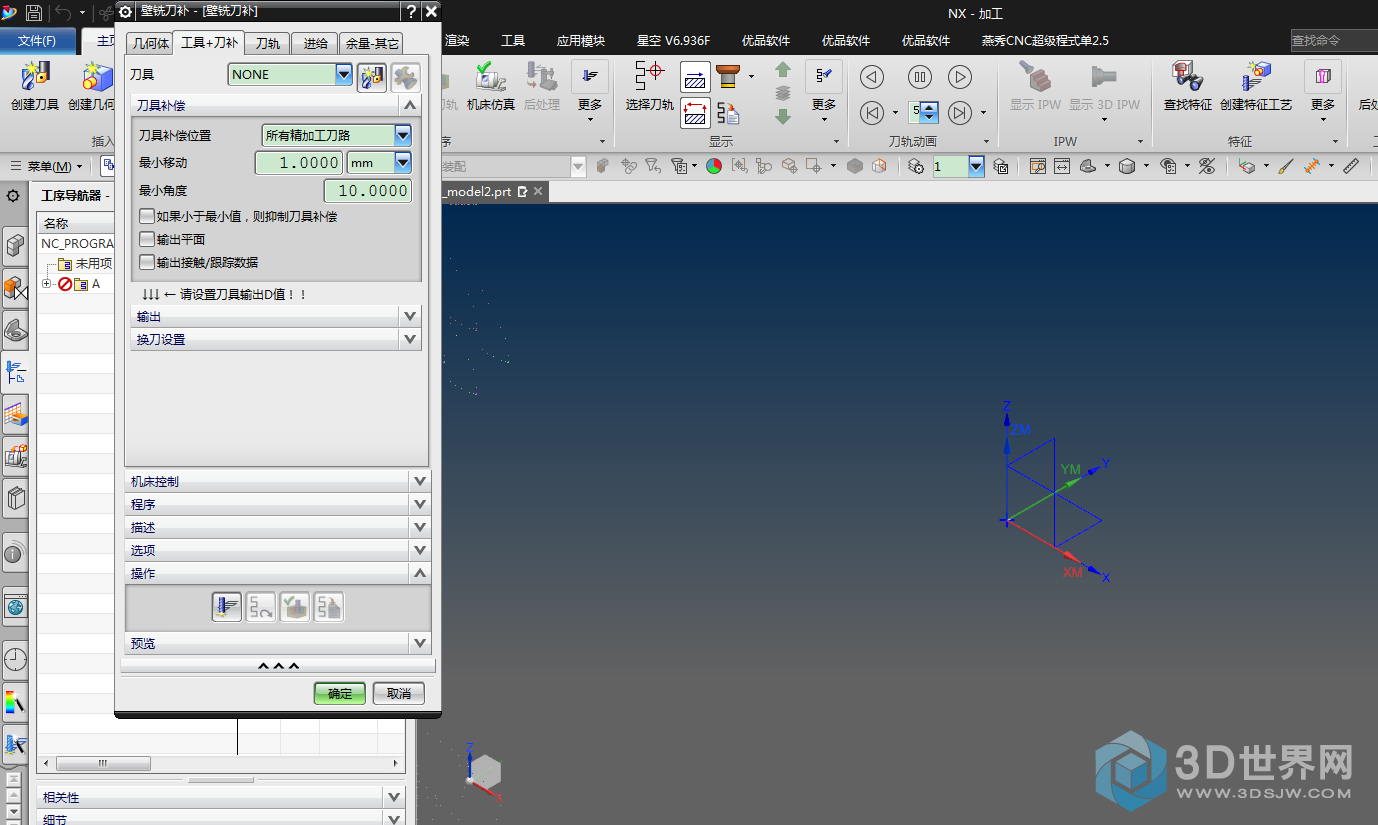Screen dimensions: 1378x825
Task: Click 选择刀轨 (Select Toolpath) in the ribbon
Action: point(650,85)
